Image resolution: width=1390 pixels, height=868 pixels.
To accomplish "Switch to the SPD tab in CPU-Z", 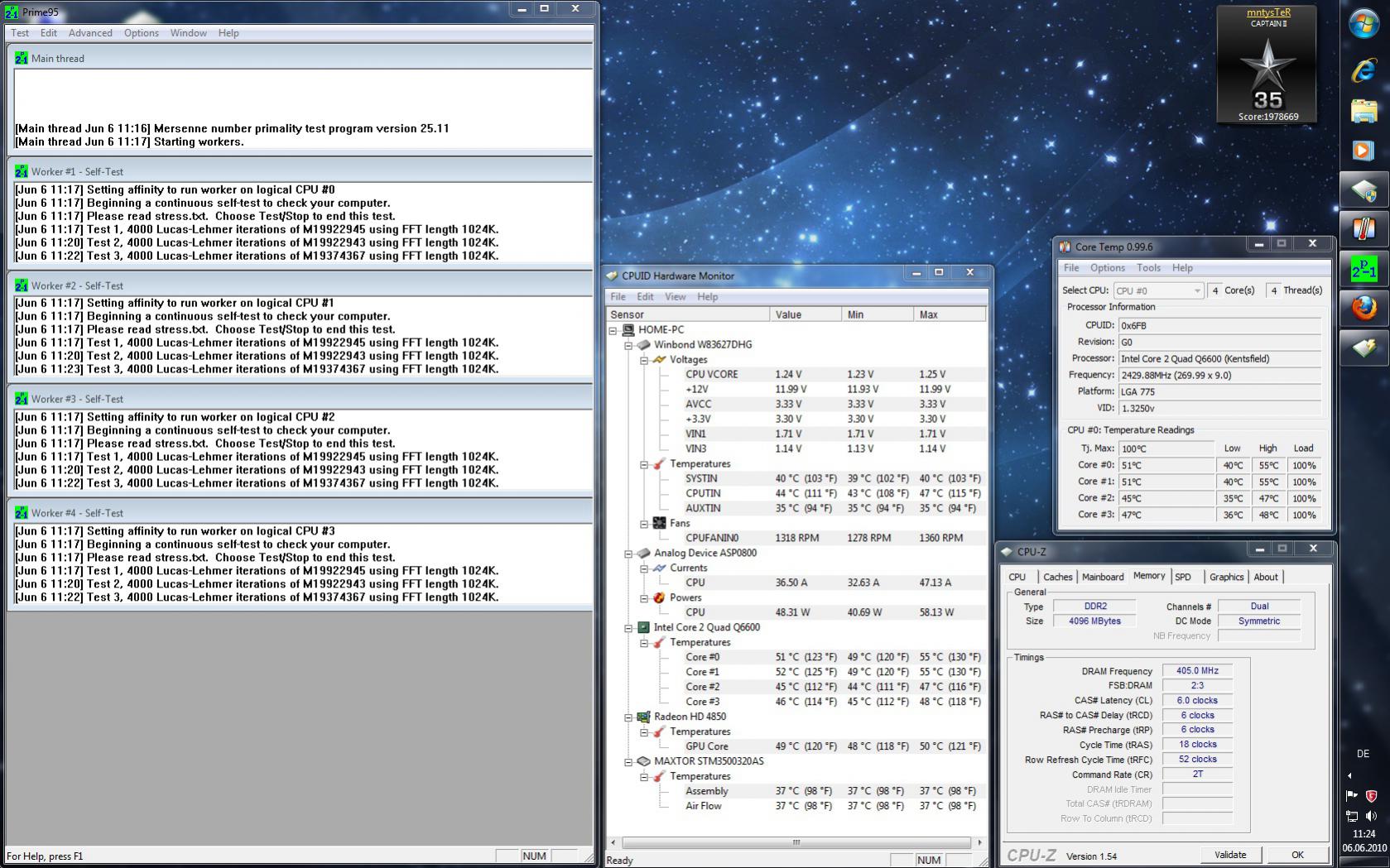I will pyautogui.click(x=1183, y=577).
